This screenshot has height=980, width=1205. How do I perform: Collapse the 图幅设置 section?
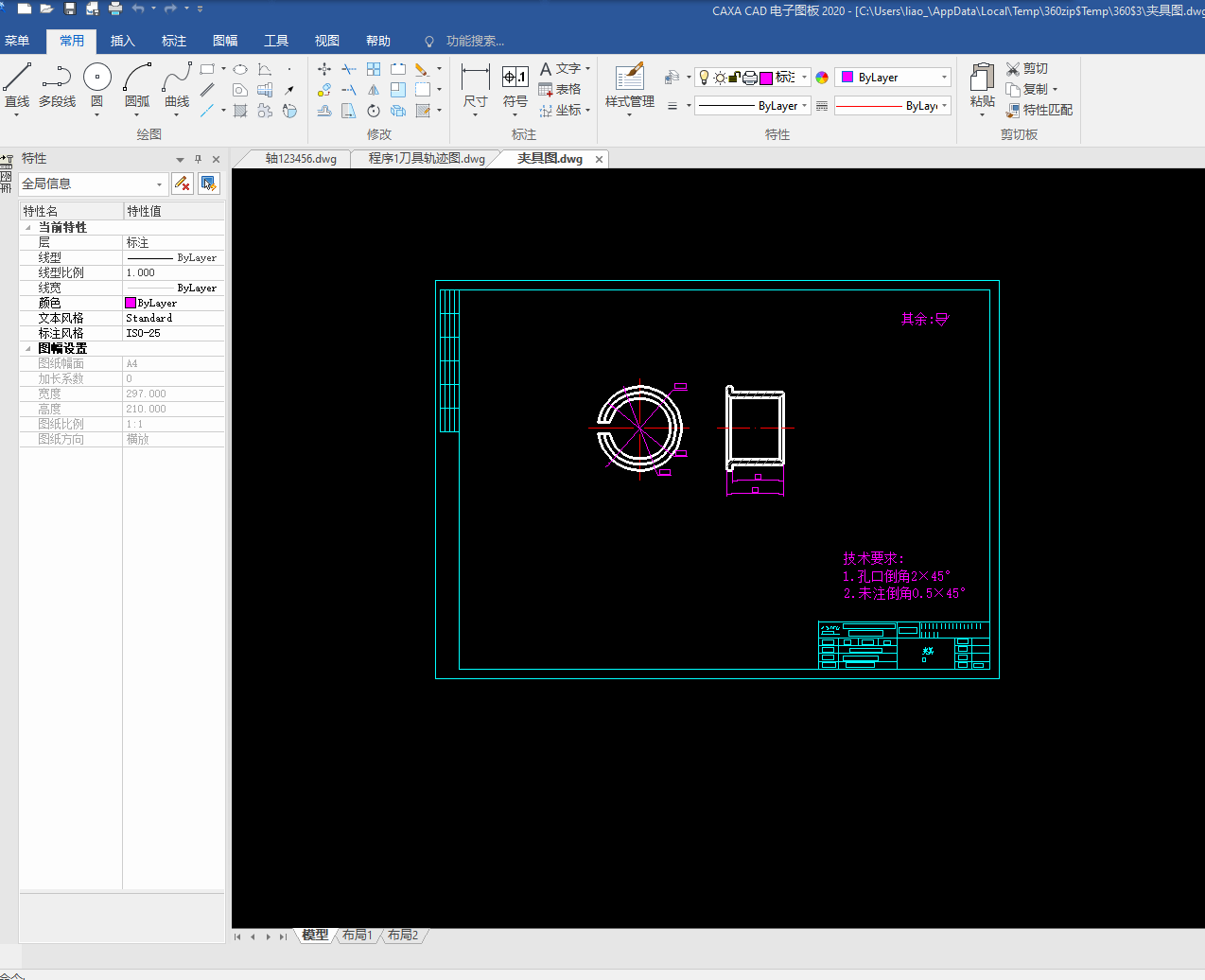27,349
